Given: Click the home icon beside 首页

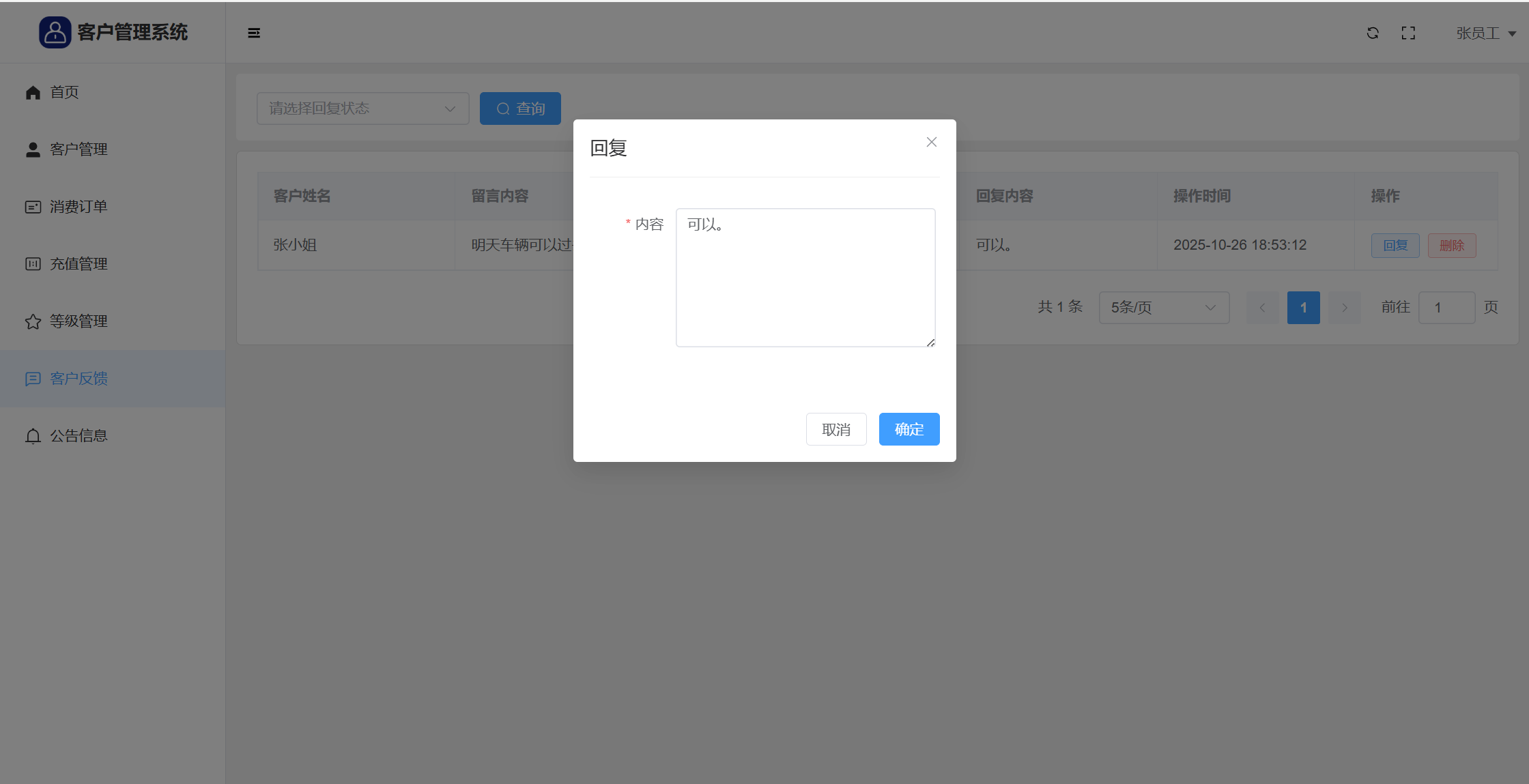Looking at the screenshot, I should point(33,92).
